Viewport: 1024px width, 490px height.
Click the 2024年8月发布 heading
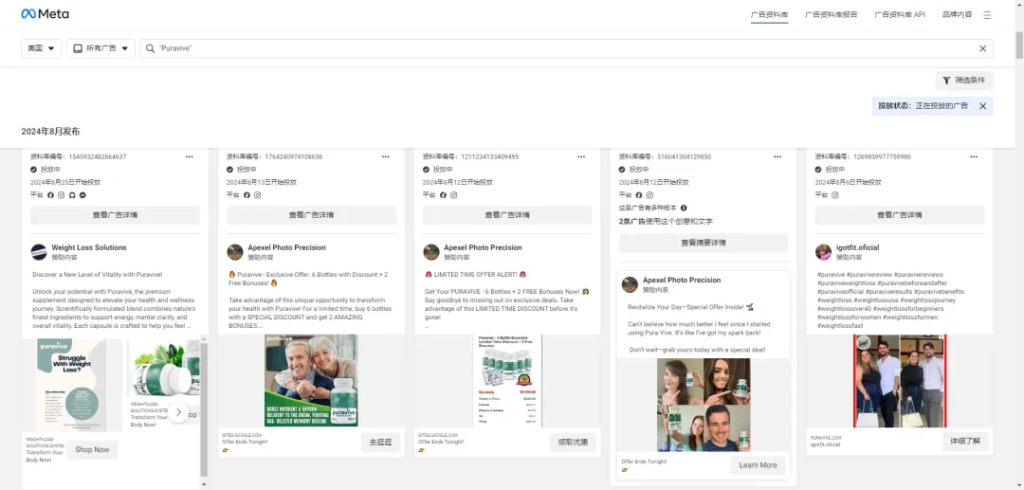click(51, 131)
